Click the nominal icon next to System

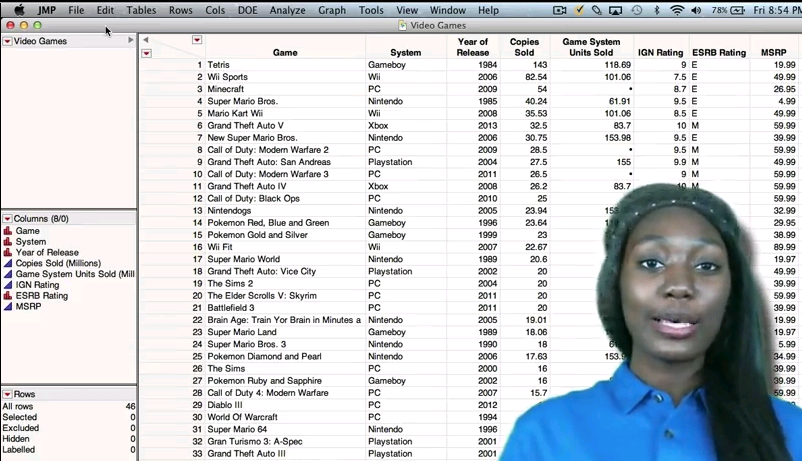coord(8,242)
